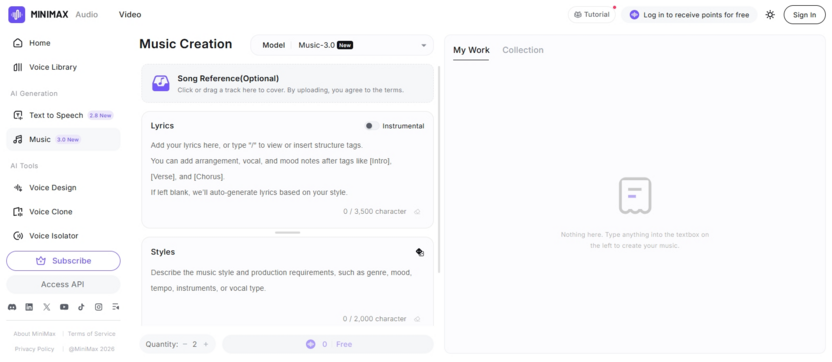Click the Song Reference upload area
Screen dimensions: 832x362
[287, 83]
